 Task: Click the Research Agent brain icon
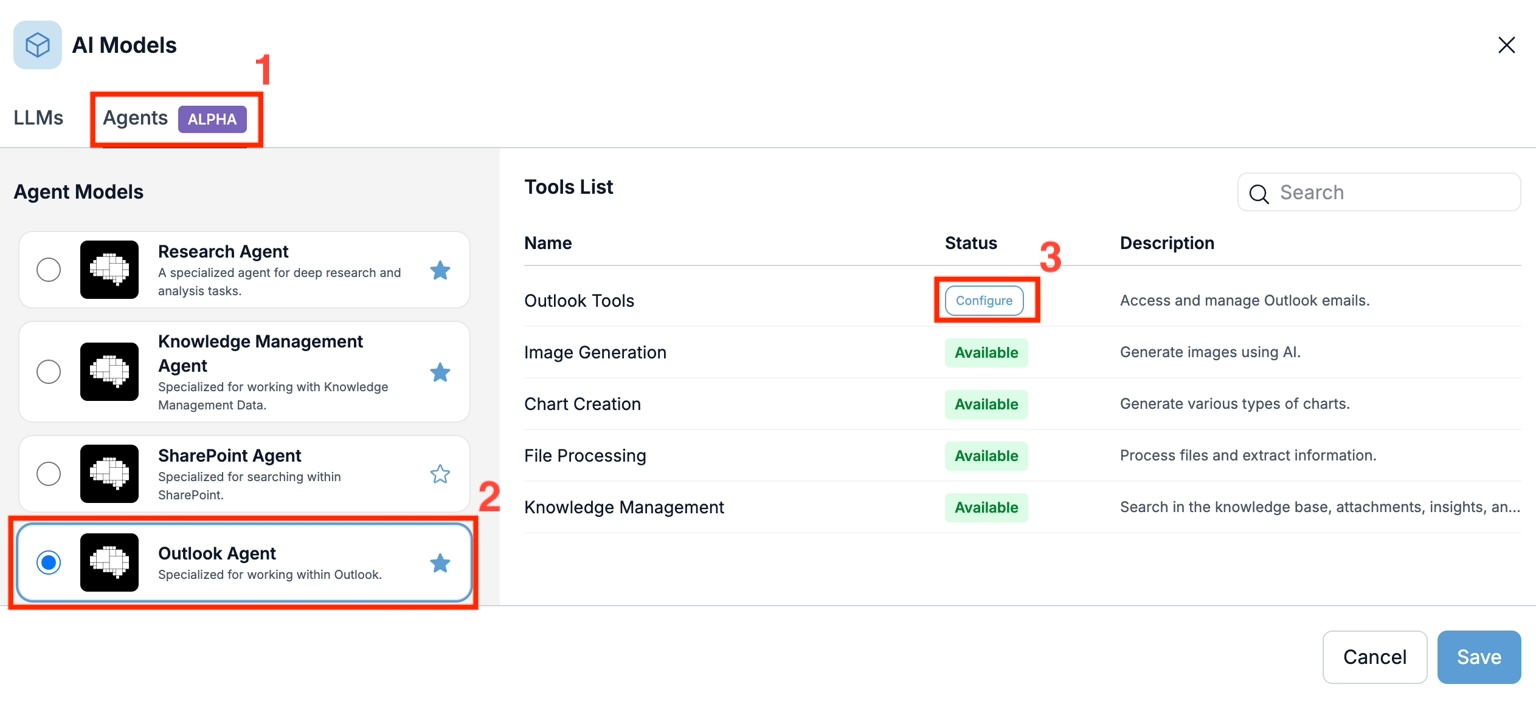(109, 270)
